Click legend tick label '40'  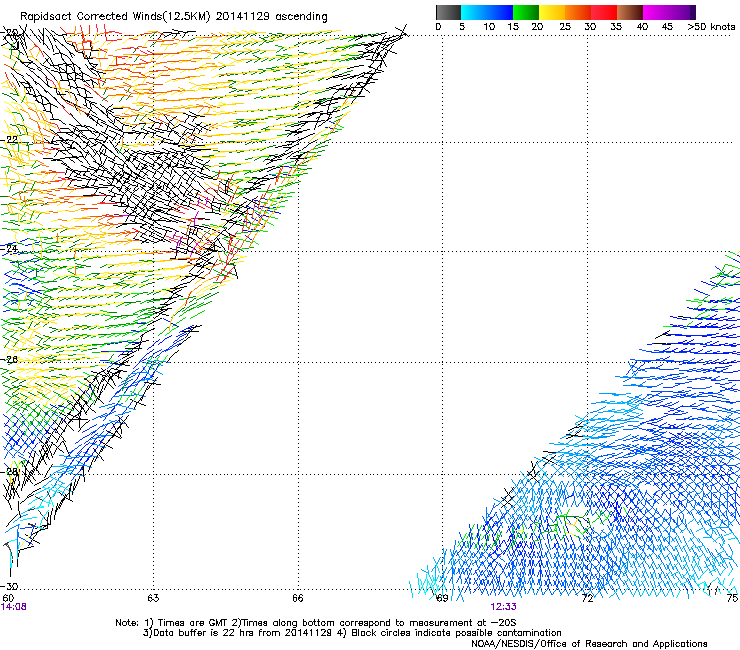(642, 27)
